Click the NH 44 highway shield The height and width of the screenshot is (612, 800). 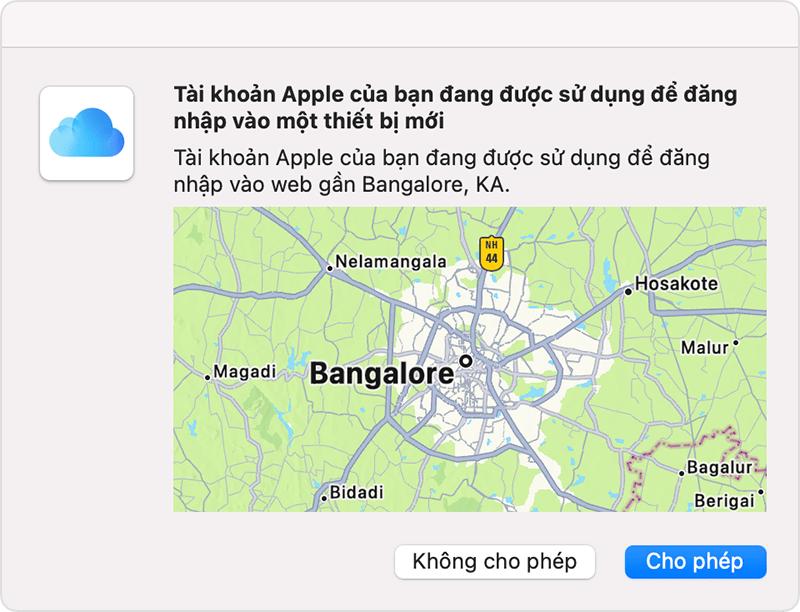[x=491, y=253]
